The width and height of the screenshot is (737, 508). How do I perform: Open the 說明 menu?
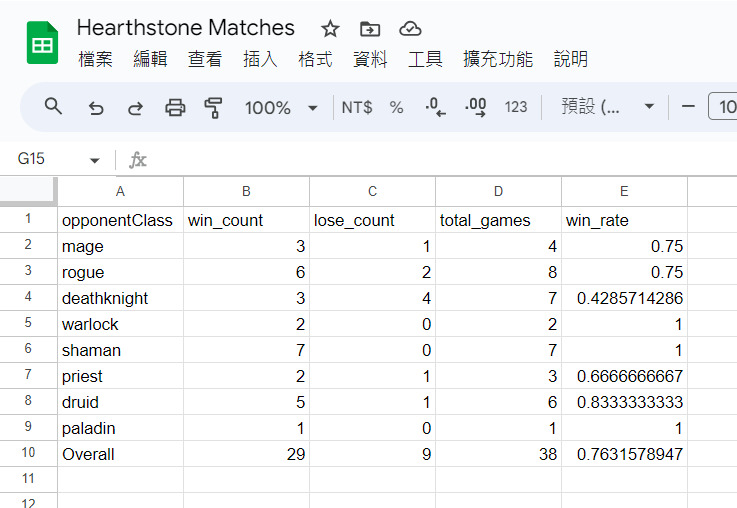[x=571, y=60]
